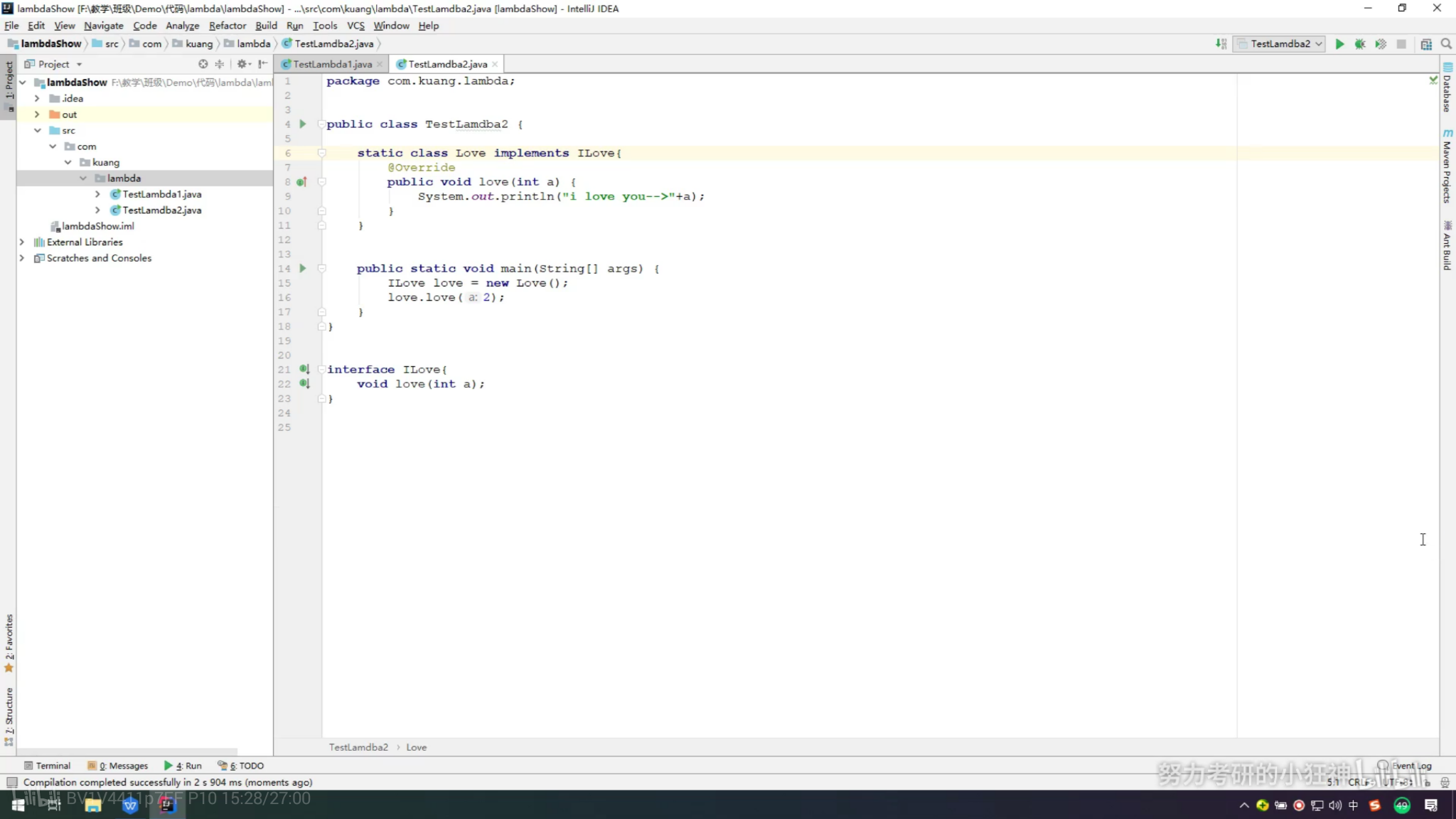1456x819 pixels.
Task: Click kuang in the navigation breadcrumb bar
Action: pyautogui.click(x=193, y=44)
